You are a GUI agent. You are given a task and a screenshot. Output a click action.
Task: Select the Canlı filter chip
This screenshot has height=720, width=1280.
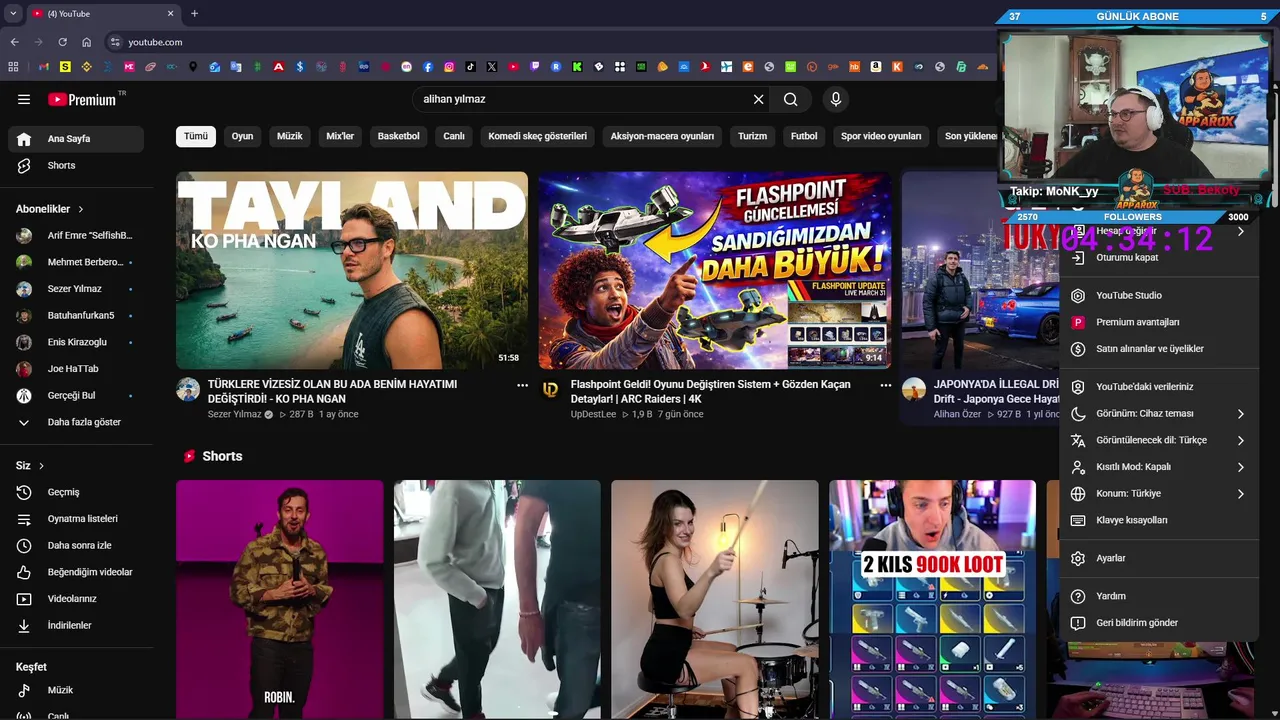[454, 136]
